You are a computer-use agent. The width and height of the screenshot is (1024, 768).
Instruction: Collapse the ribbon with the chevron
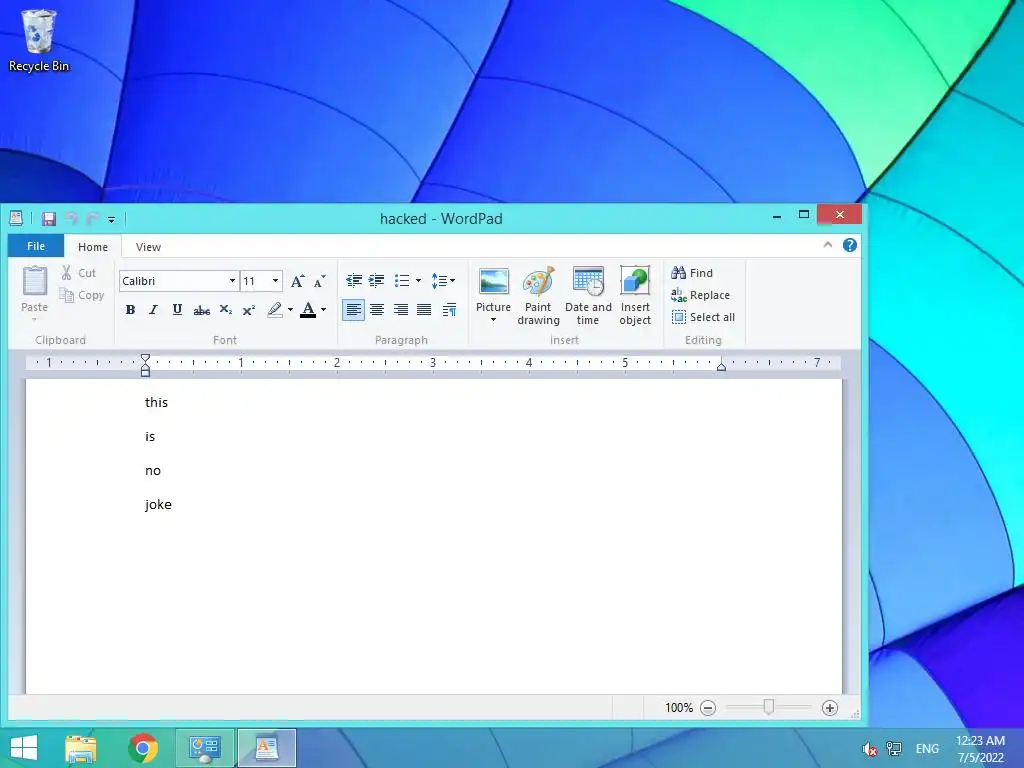click(x=828, y=245)
